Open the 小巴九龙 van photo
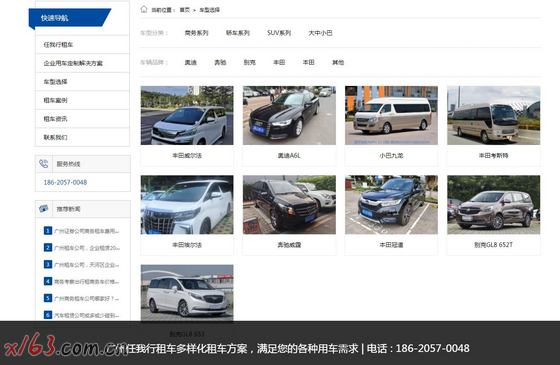 391,115
